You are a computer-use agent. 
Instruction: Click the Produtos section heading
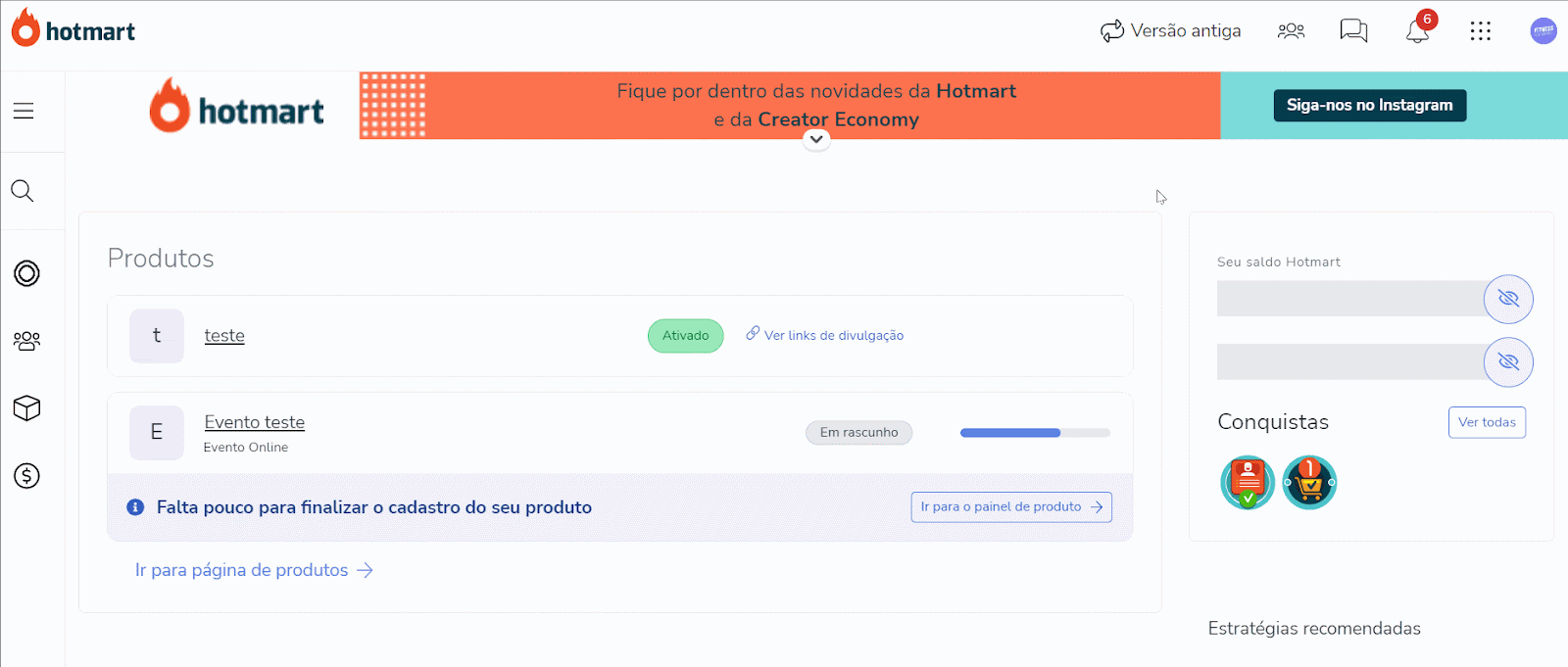pos(161,259)
